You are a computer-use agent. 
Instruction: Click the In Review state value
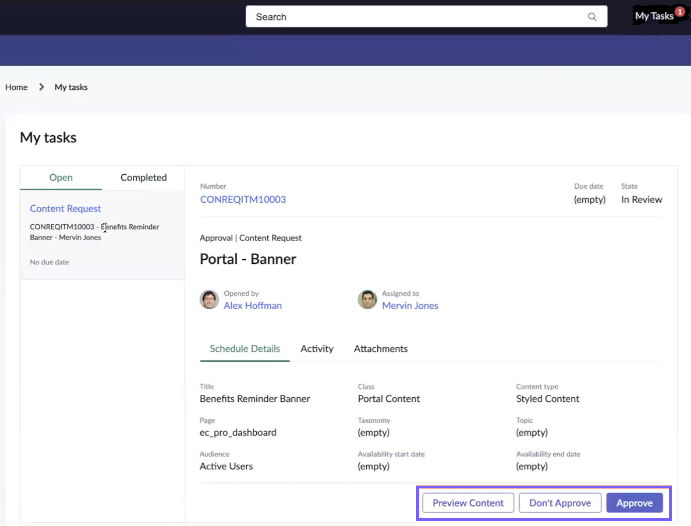[641, 200]
